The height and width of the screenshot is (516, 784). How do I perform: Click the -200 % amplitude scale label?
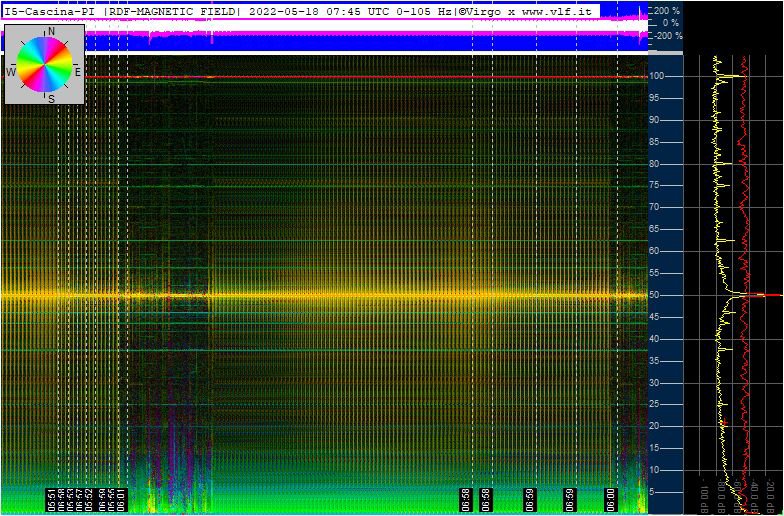click(665, 35)
